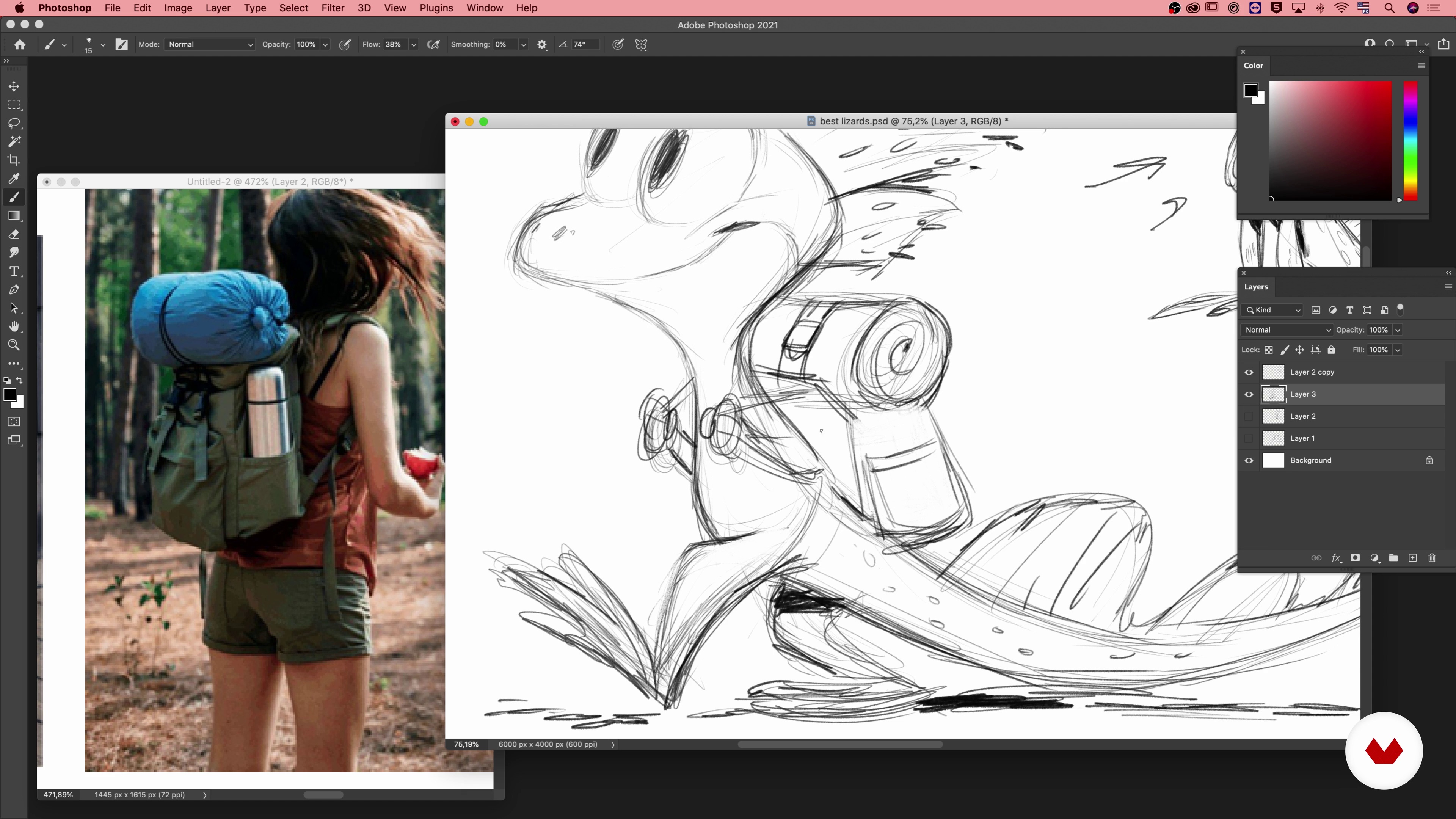Change the screen mode
The image size is (1456, 819).
(14, 440)
